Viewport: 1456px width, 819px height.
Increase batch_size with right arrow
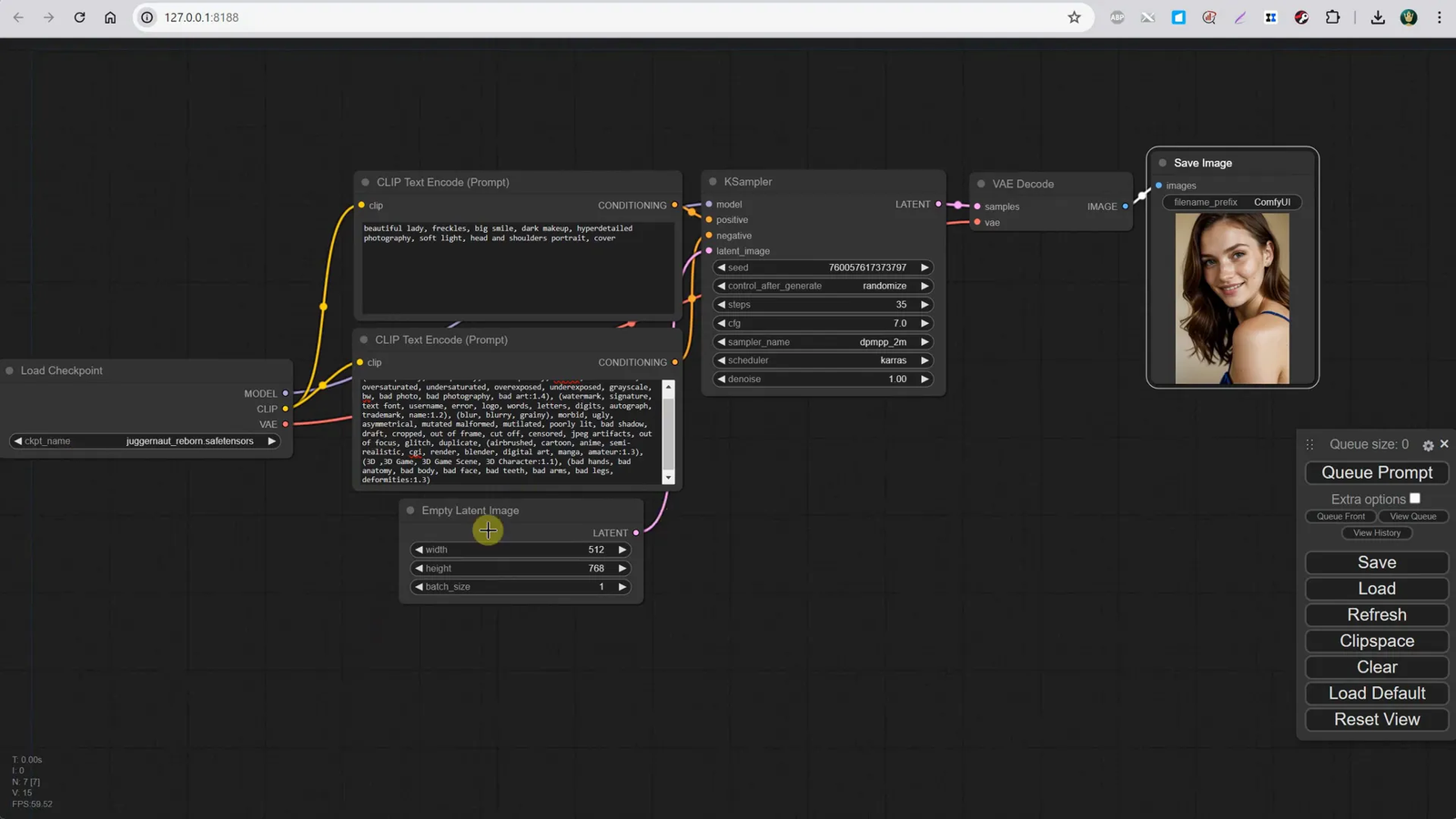coord(622,587)
